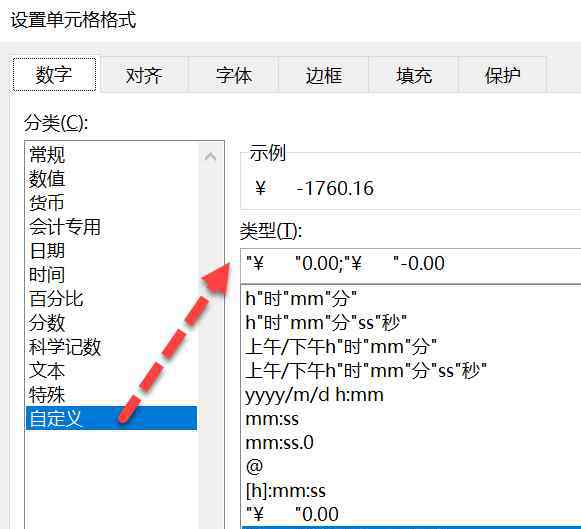Select the 自定义 category
Screen dimensions: 581x529
click(111, 418)
